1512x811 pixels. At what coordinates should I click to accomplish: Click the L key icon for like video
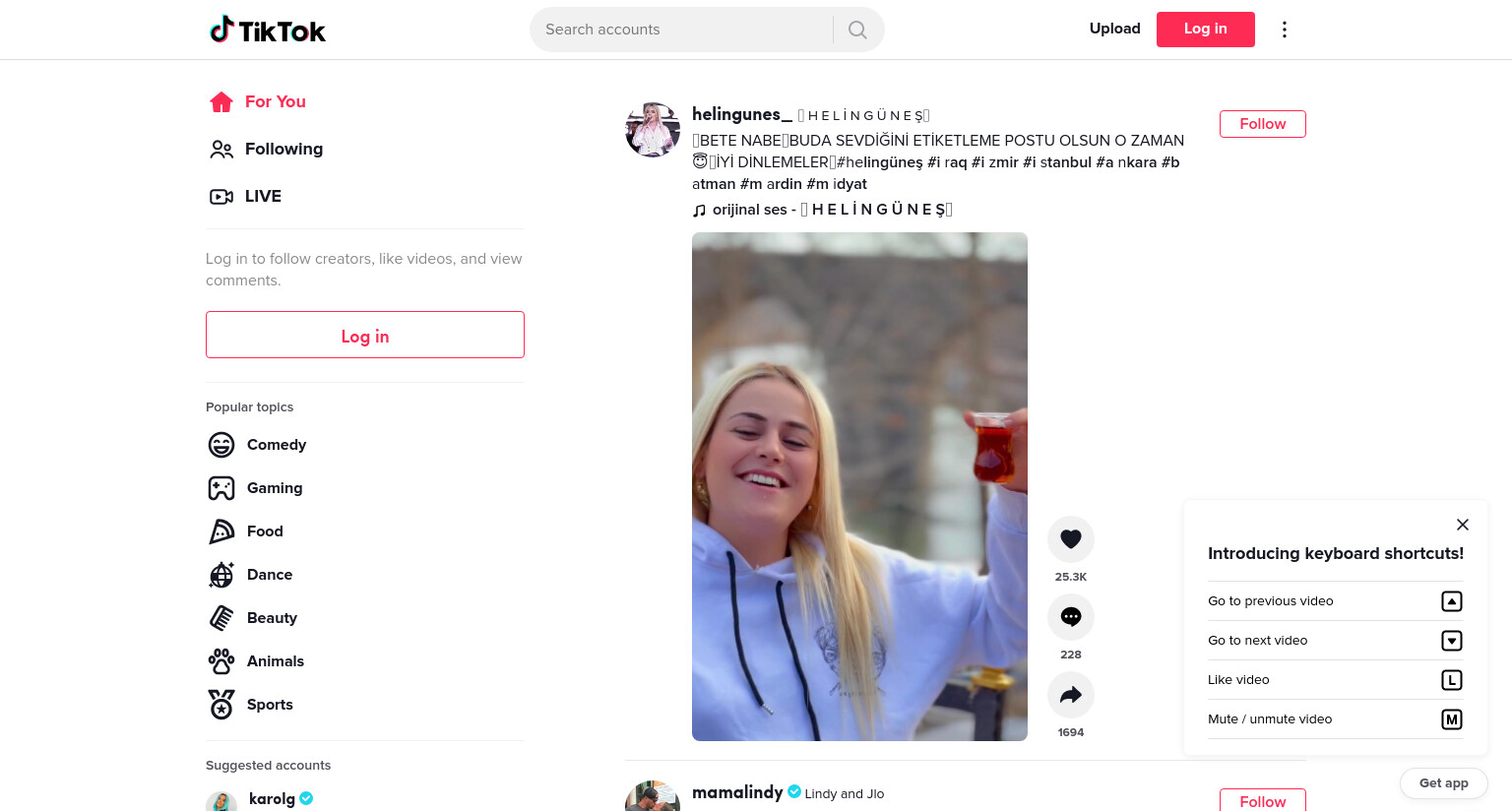click(1452, 680)
